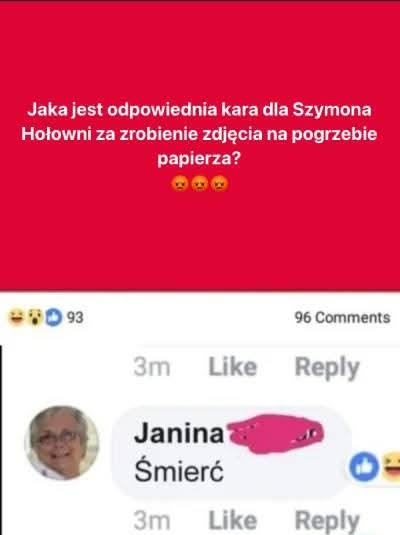The height and width of the screenshot is (535, 400).
Task: Click the first angry emoji in the post
Action: click(180, 184)
